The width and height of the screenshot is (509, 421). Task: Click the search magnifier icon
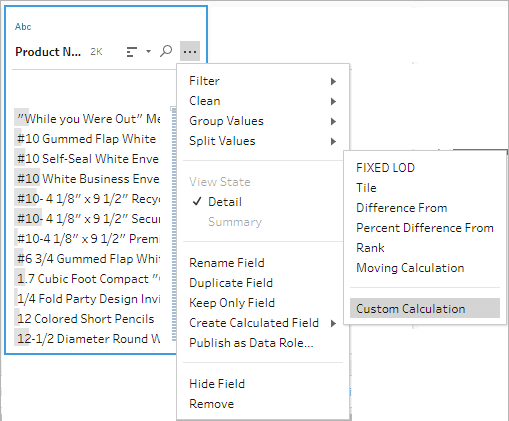pos(166,51)
